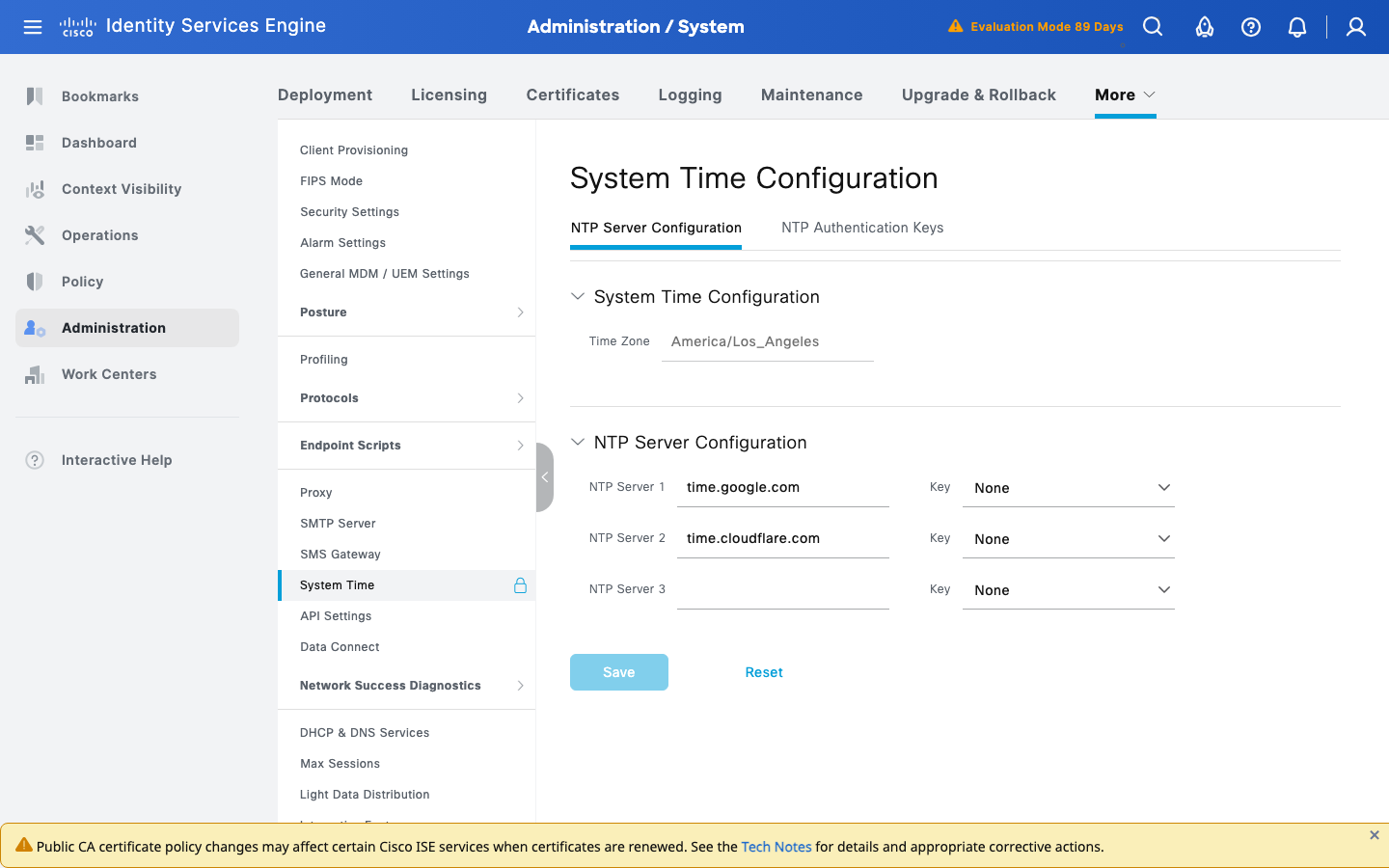1389x868 pixels.
Task: Click the Interactive Help icon
Action: tap(35, 460)
